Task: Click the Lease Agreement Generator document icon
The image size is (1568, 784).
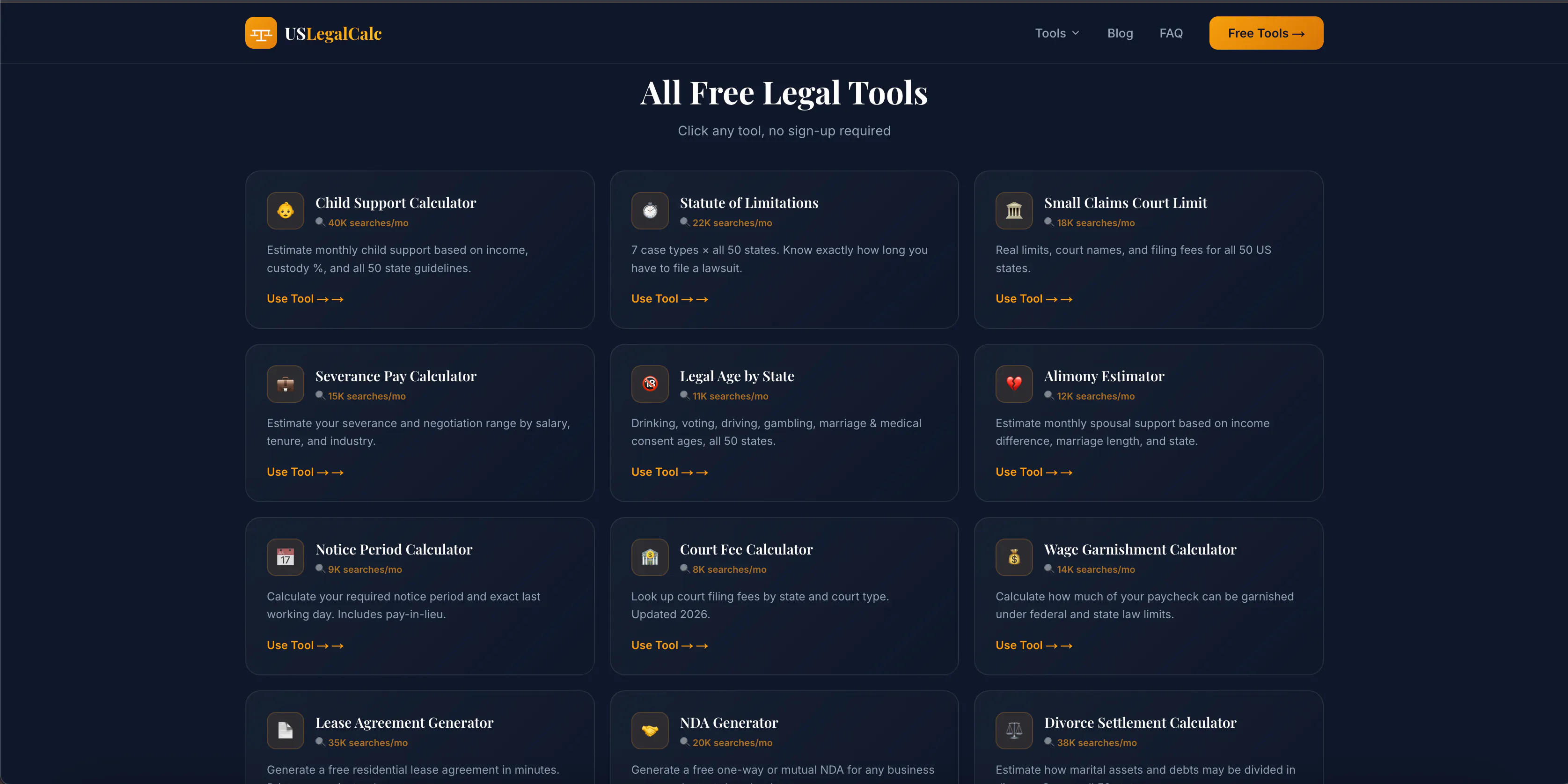Action: 286,731
